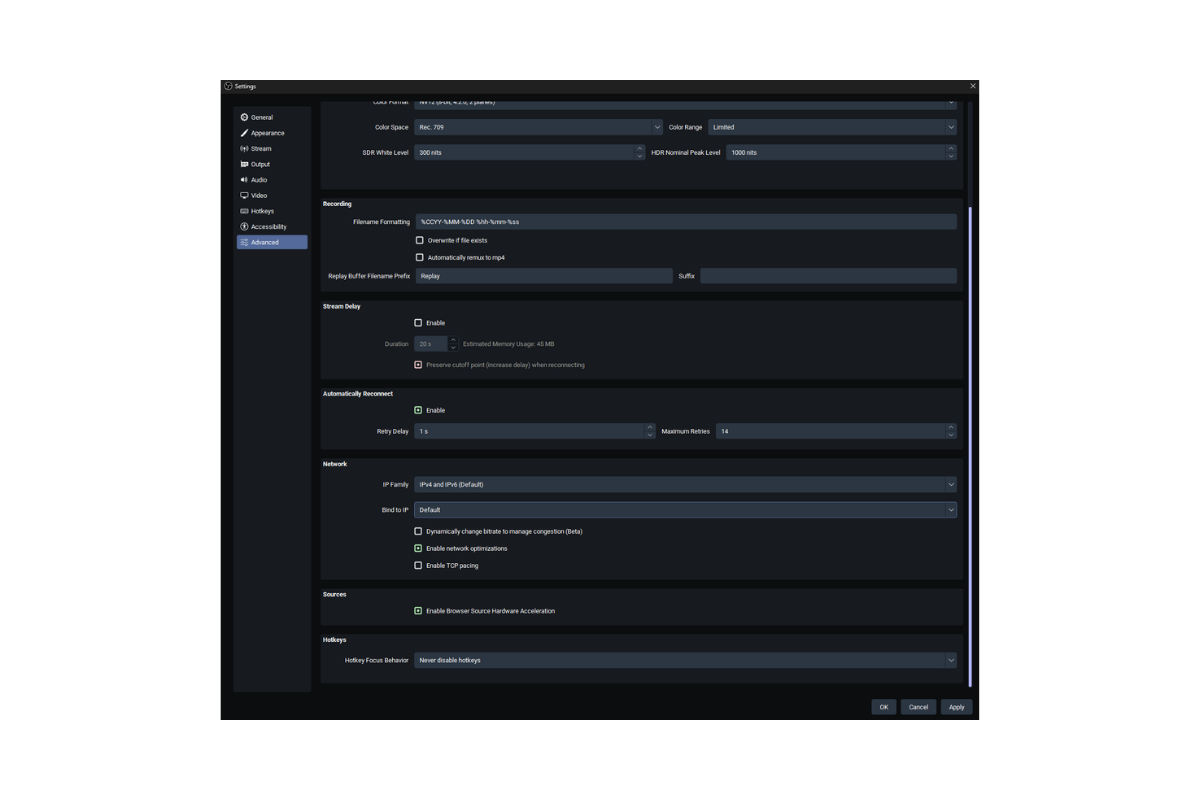Raise Maximum Retries with the up arrow
This screenshot has height=800, width=1200.
[x=951, y=428]
